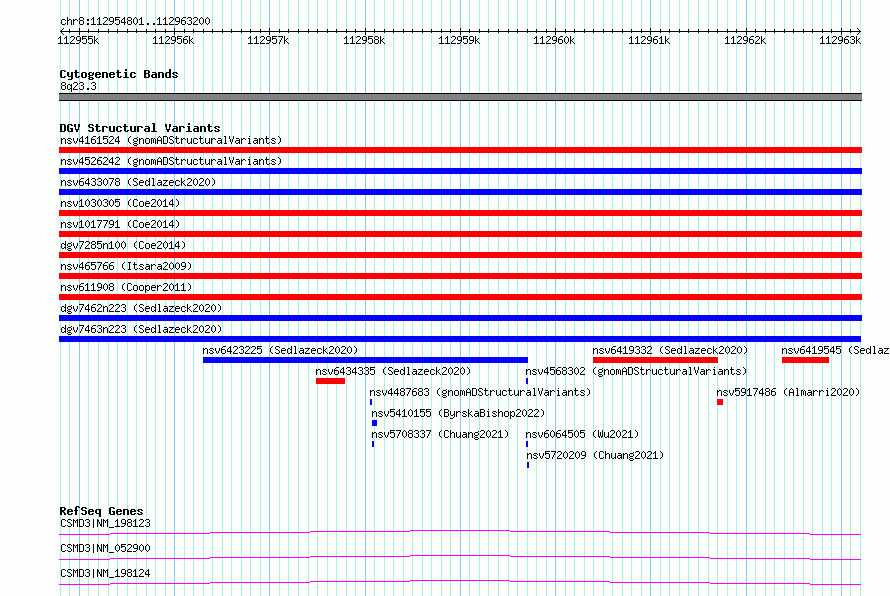
Task: Click the 112962k ruler position
Action: pos(745,40)
